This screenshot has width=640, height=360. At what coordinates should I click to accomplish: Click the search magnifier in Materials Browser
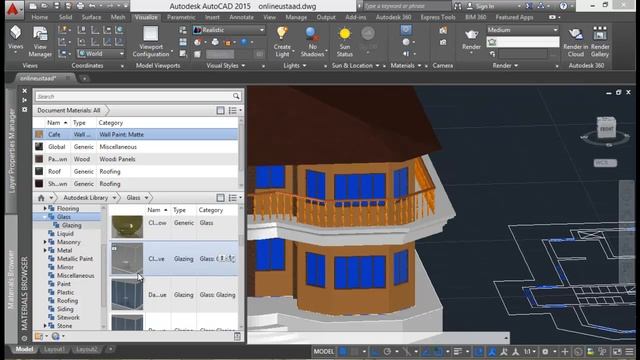(x=236, y=96)
